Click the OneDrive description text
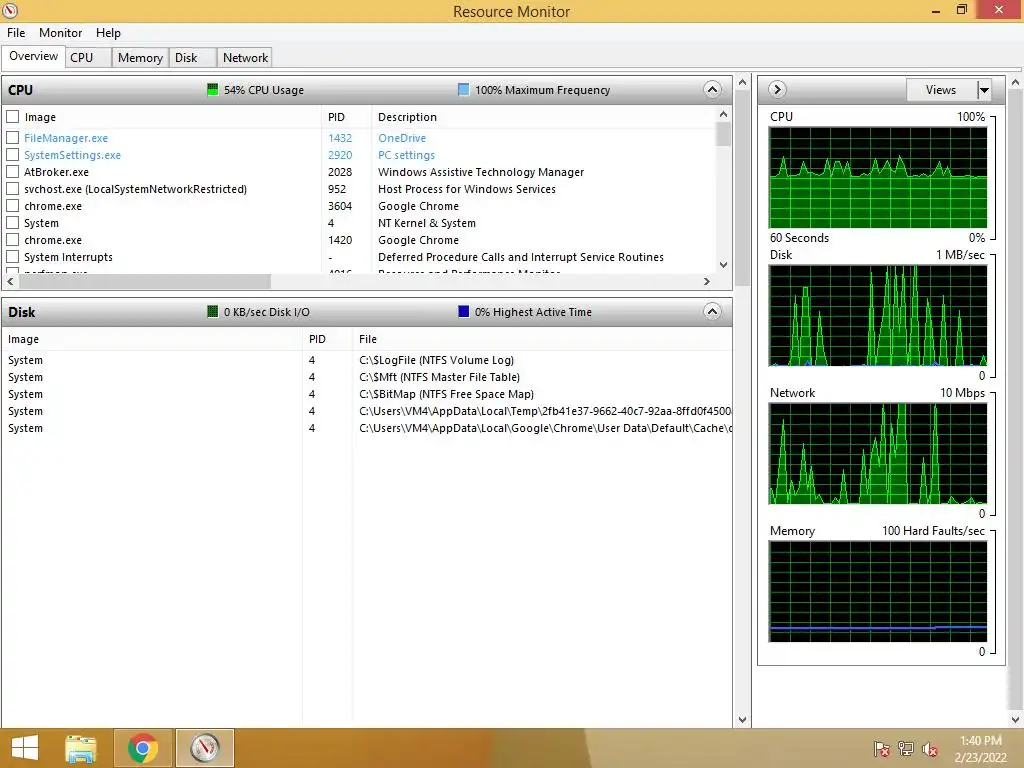 pos(402,138)
